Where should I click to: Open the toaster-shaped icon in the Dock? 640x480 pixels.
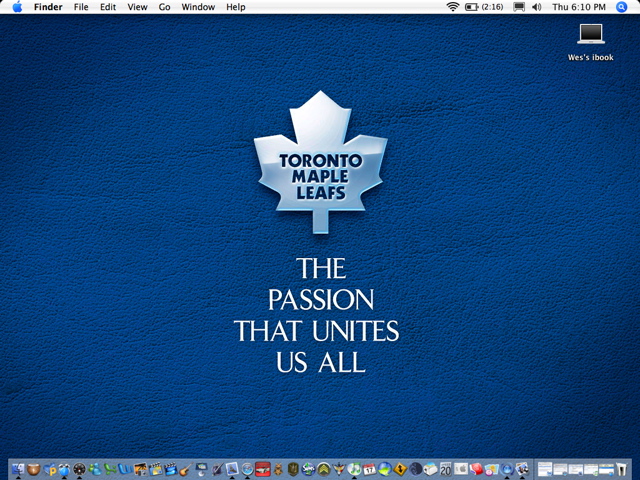(430, 469)
